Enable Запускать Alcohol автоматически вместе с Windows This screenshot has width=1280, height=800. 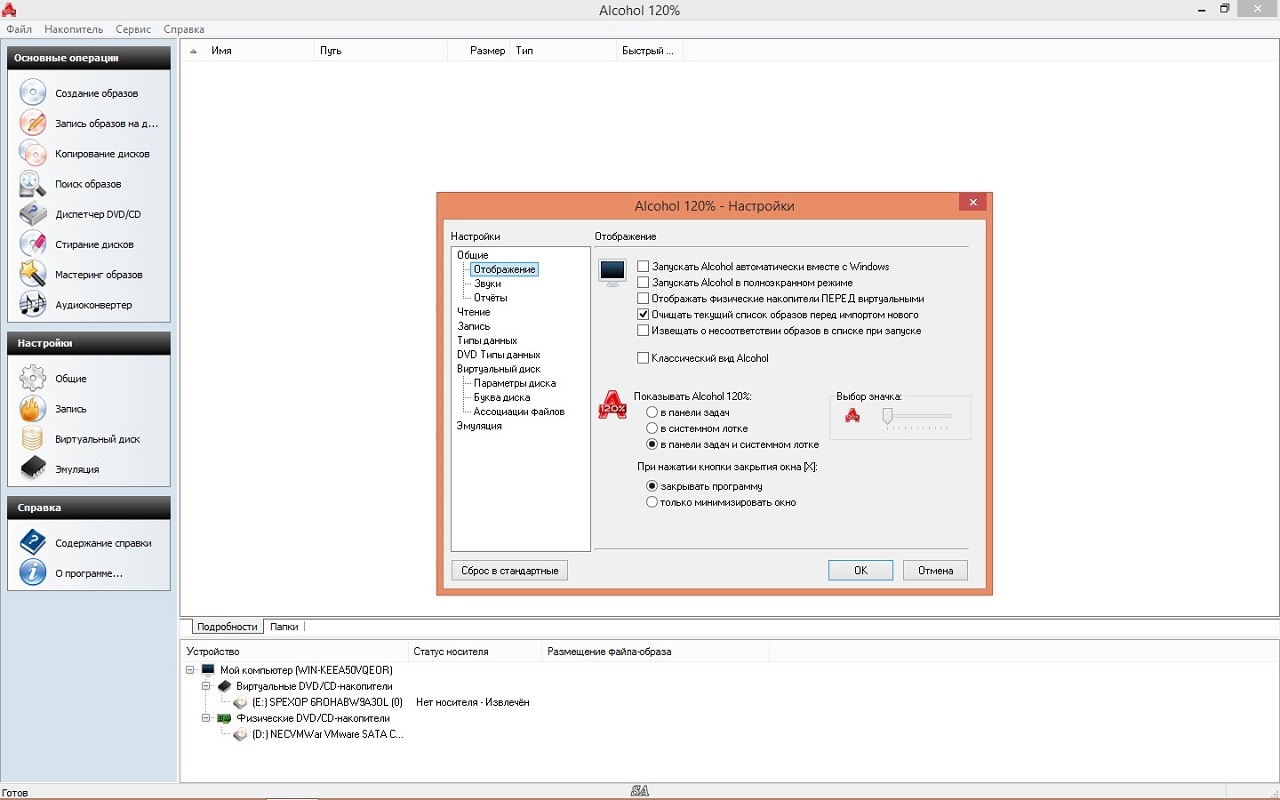[643, 267]
